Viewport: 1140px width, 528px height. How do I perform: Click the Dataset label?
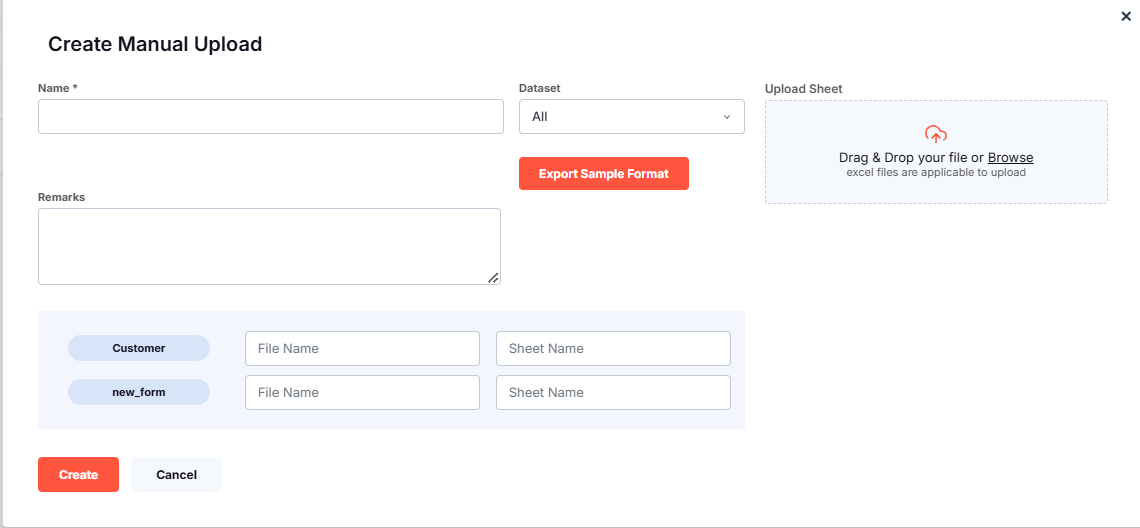539,88
